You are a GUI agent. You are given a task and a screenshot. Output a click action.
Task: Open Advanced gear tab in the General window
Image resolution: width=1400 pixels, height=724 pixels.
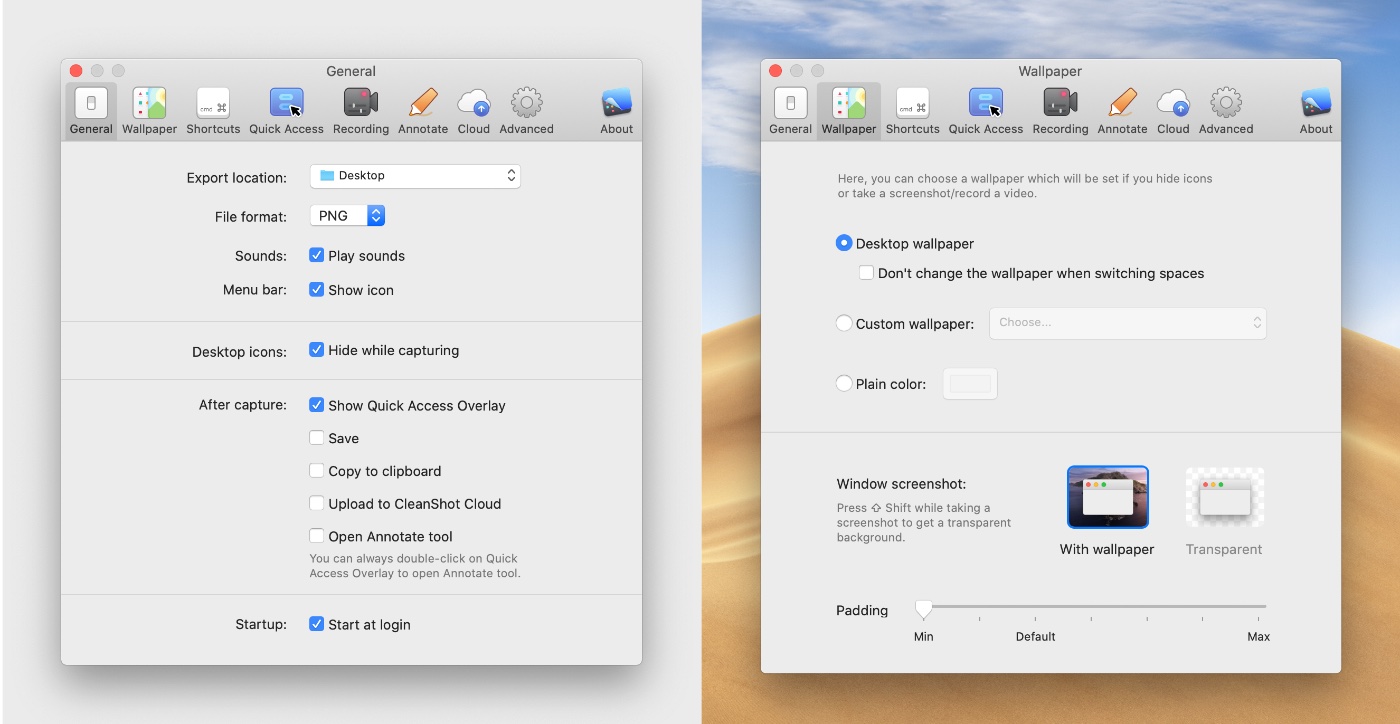[526, 111]
